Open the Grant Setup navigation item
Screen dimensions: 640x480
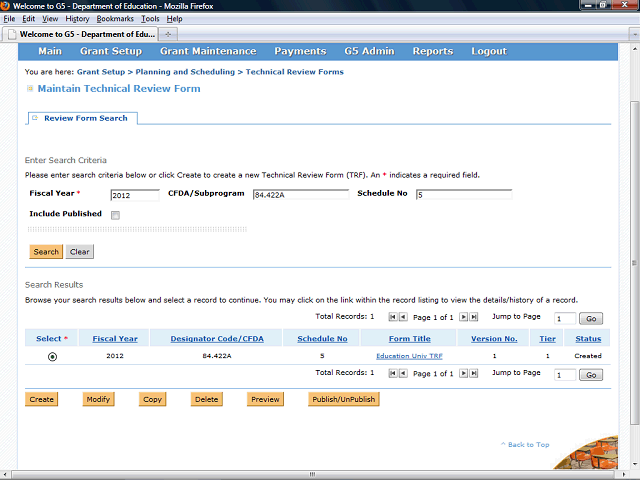click(x=111, y=51)
